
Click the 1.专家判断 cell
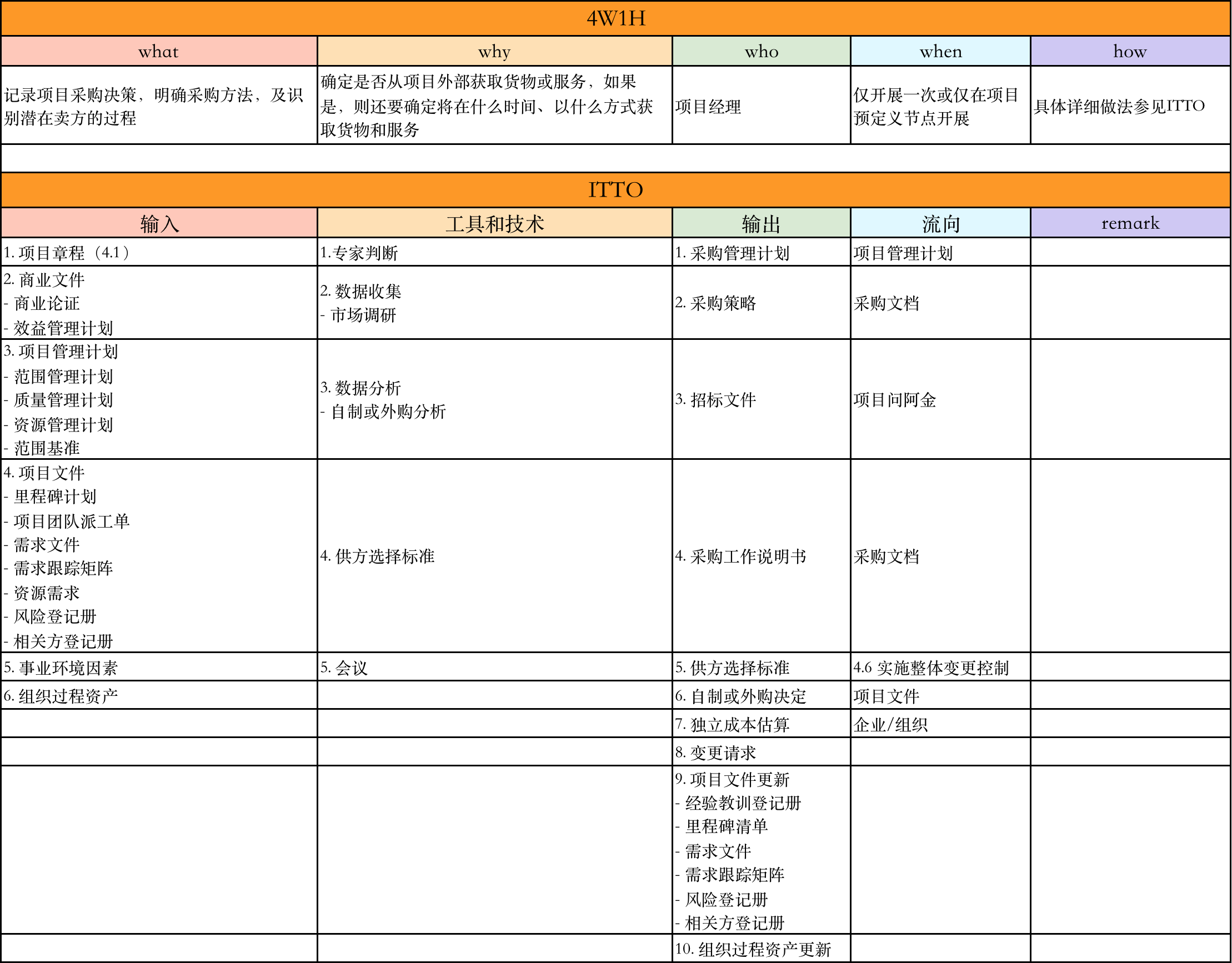(495, 252)
